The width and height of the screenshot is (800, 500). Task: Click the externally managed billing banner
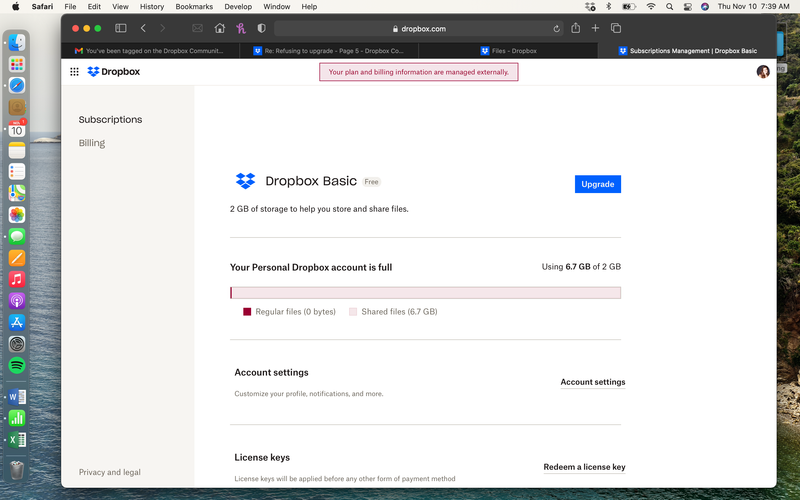(x=419, y=72)
